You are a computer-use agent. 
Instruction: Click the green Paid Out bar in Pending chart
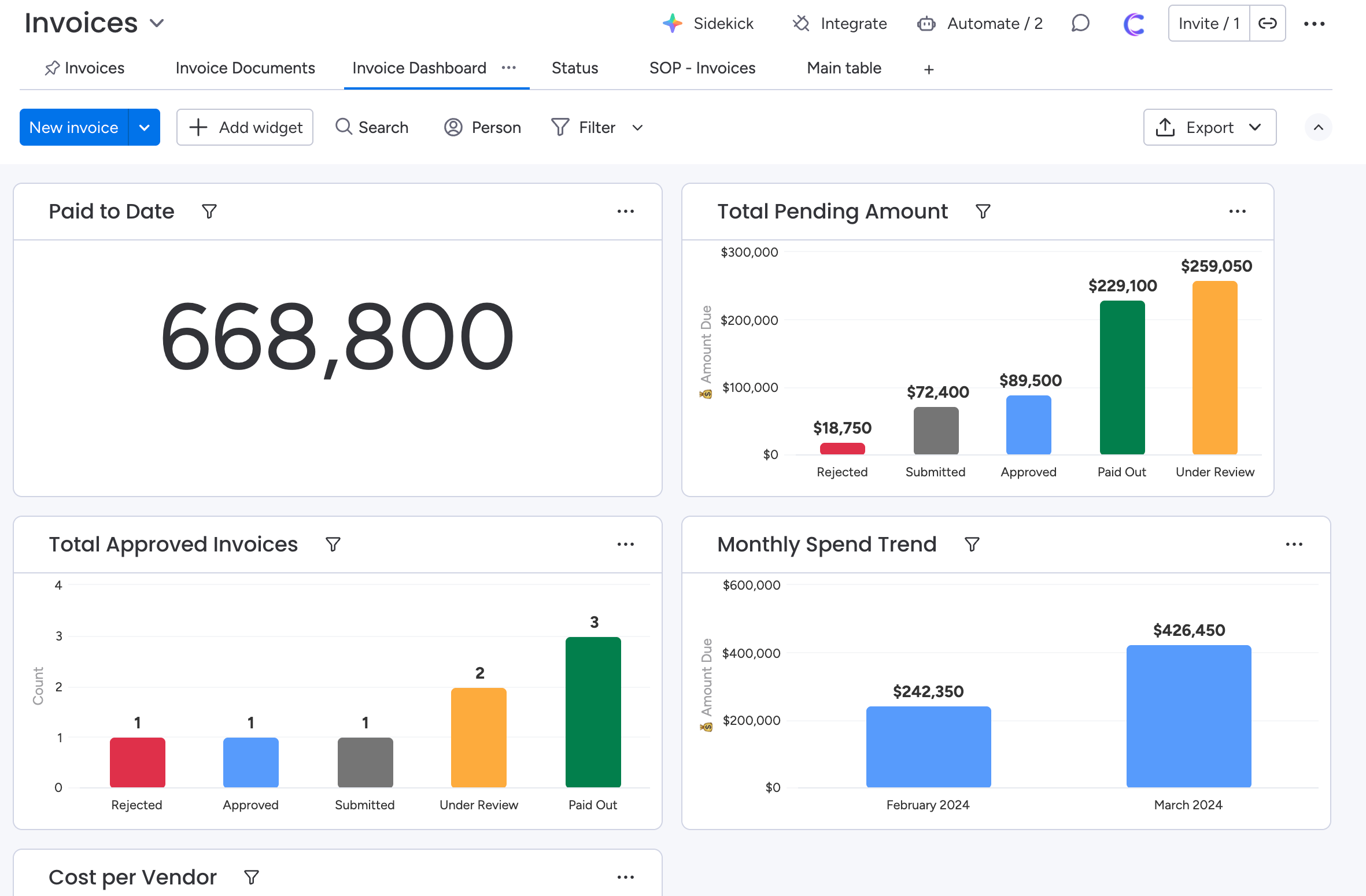1122,377
